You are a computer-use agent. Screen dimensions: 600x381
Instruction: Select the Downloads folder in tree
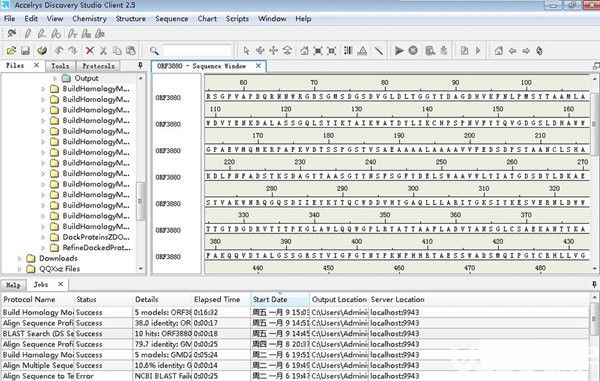pos(58,258)
